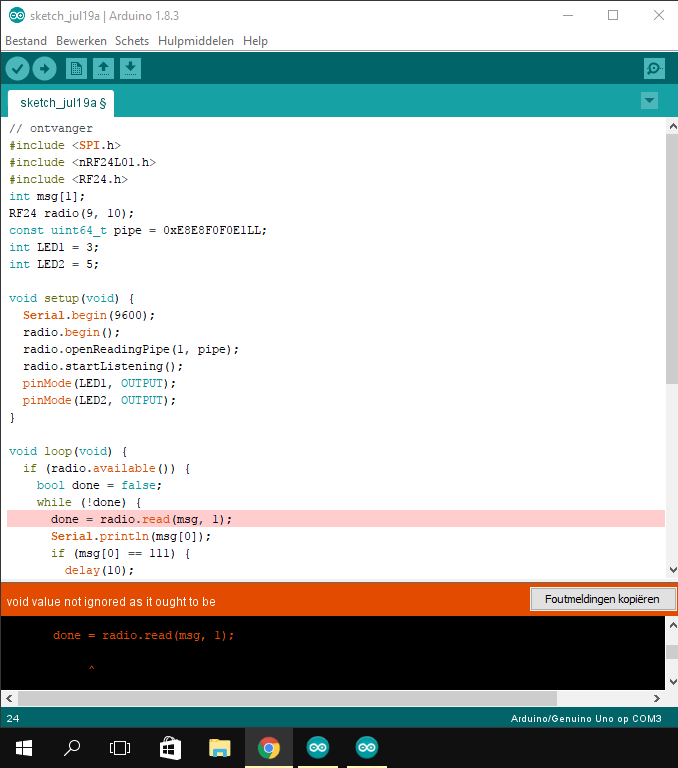Open Task View from the taskbar
Image resolution: width=678 pixels, height=768 pixels.
click(120, 747)
